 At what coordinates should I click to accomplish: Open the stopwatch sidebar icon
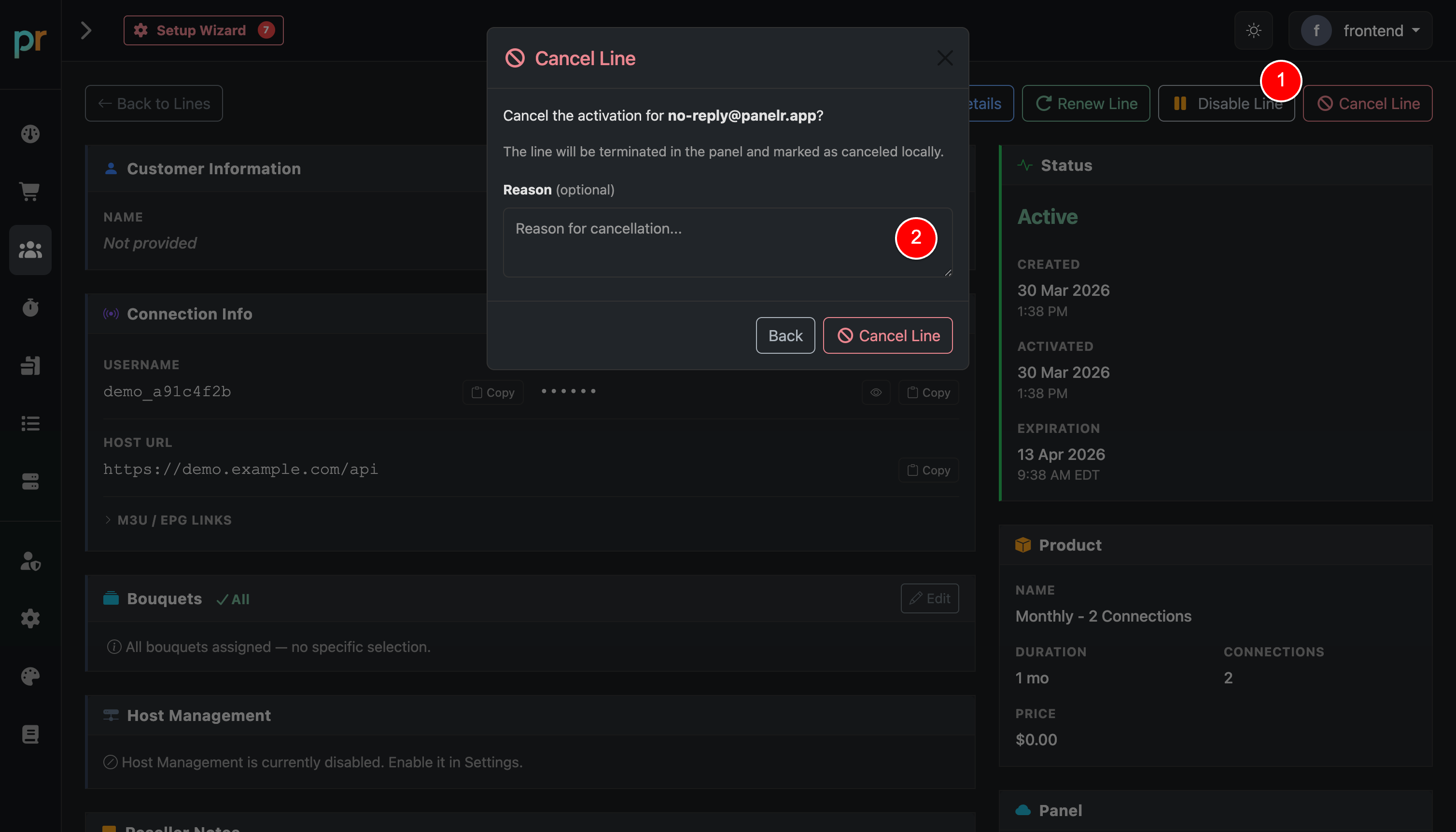tap(30, 307)
